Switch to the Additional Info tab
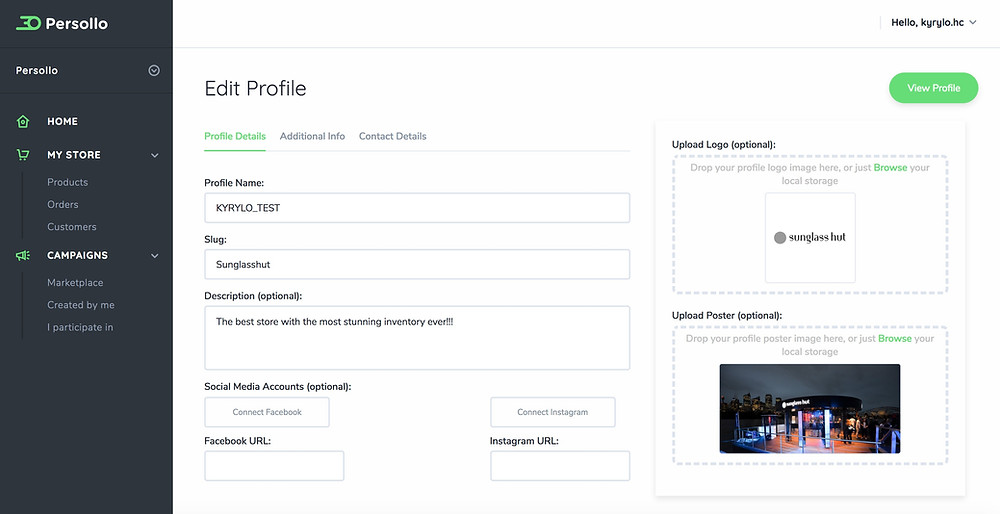This screenshot has height=514, width=1000. (312, 136)
